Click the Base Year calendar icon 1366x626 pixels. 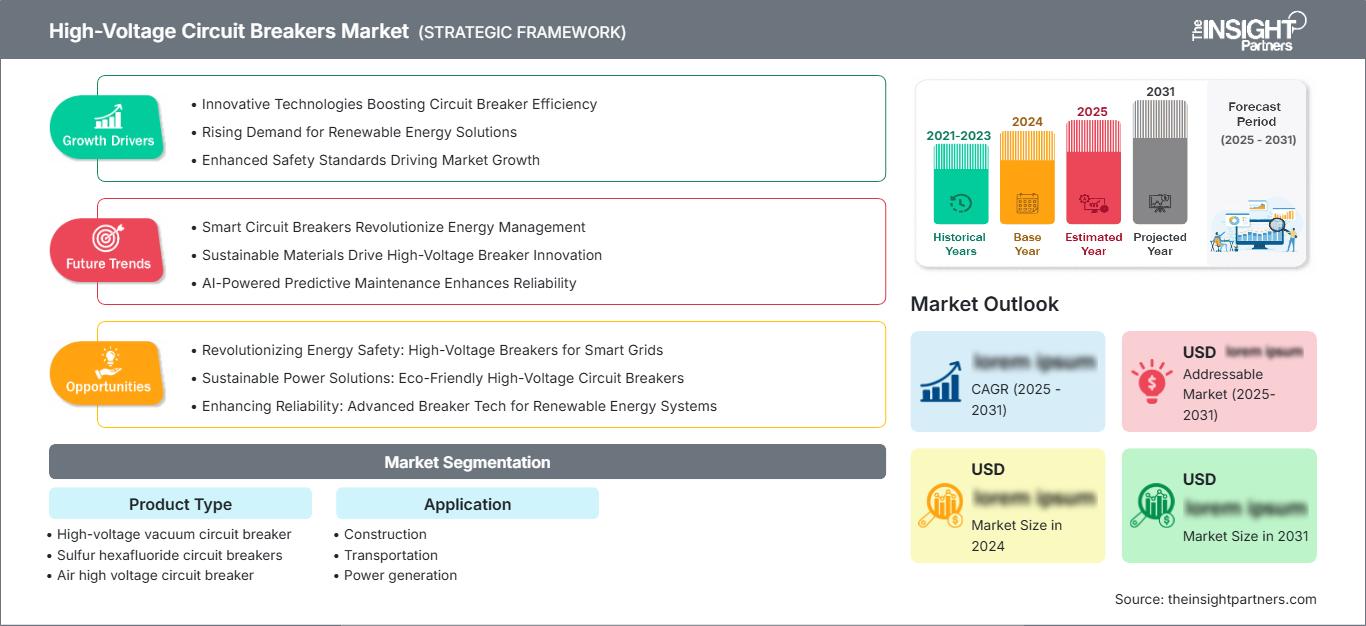click(1027, 204)
